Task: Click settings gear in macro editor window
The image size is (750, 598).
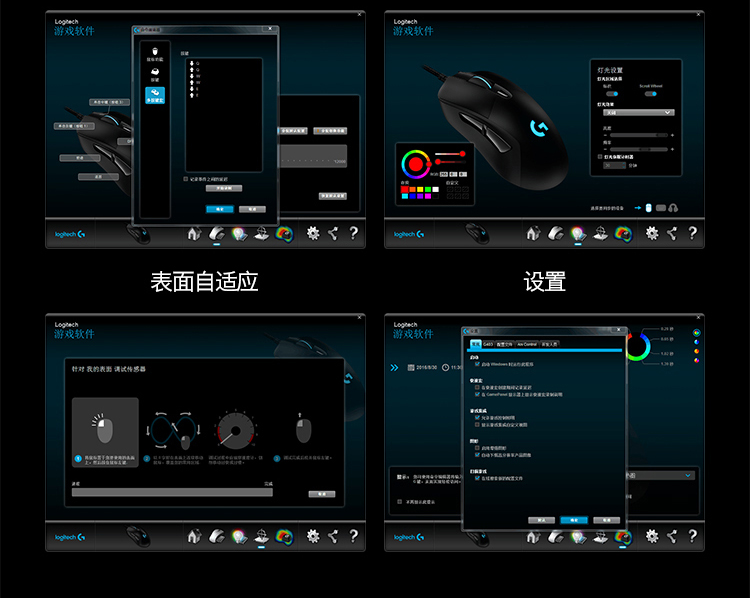Action: 313,233
